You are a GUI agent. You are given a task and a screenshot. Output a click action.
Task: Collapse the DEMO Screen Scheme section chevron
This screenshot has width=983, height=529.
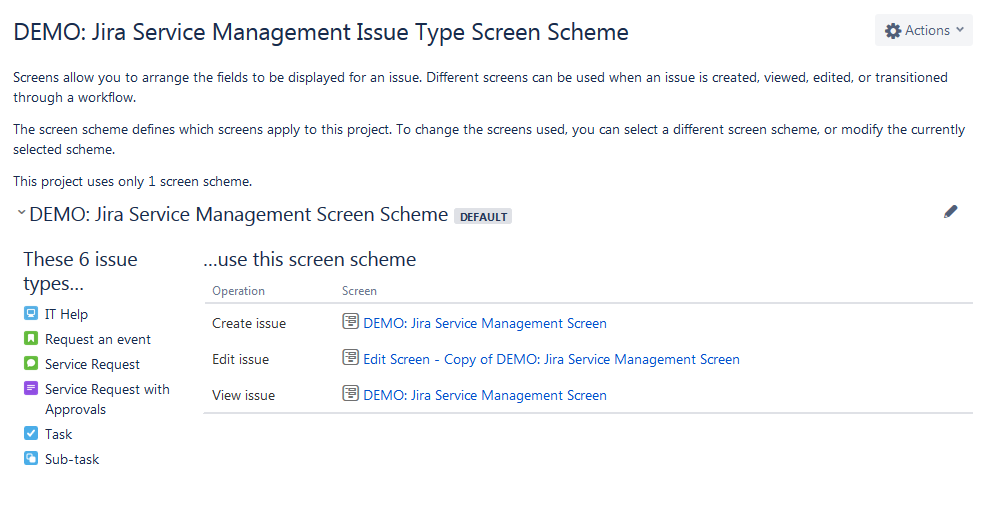[x=21, y=213]
